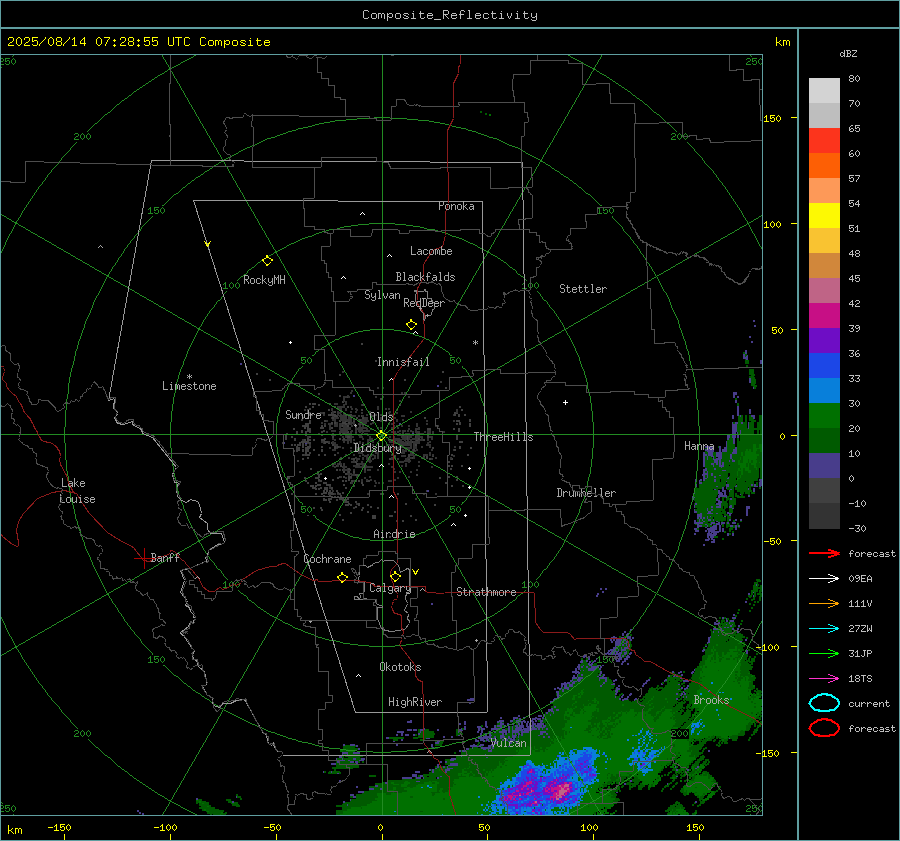Click the dBZ legend heading
Screen dimensions: 900x841
pos(848,53)
